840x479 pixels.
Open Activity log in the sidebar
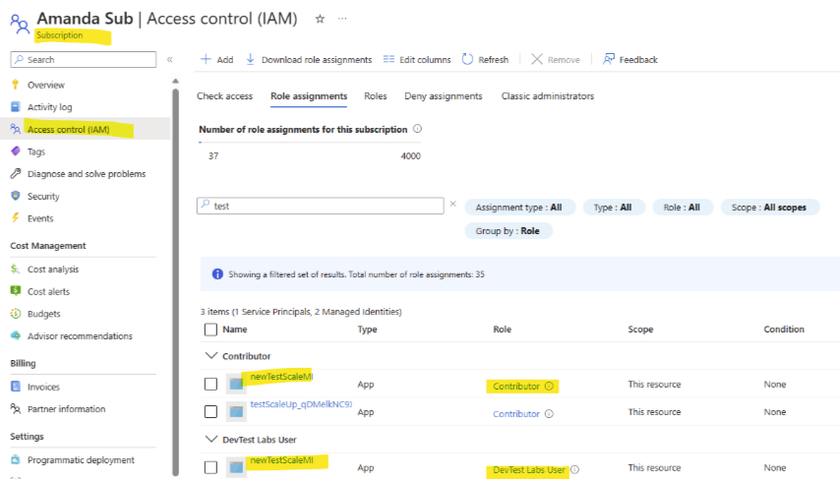[x=49, y=107]
